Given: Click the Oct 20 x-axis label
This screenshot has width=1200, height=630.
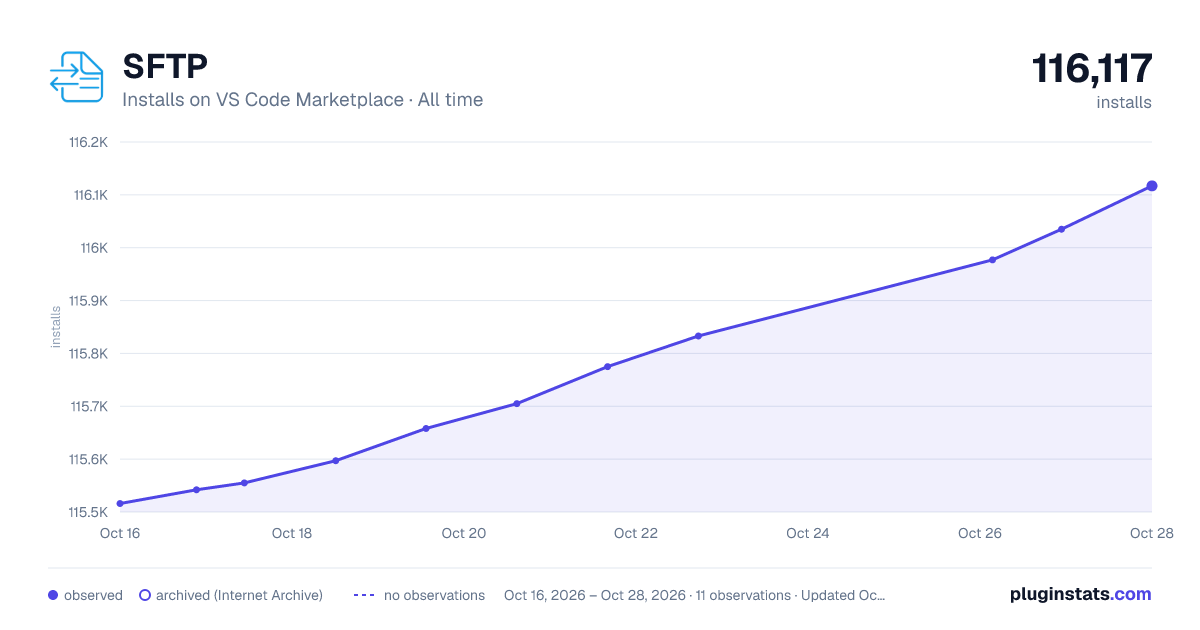Looking at the screenshot, I should (x=464, y=533).
